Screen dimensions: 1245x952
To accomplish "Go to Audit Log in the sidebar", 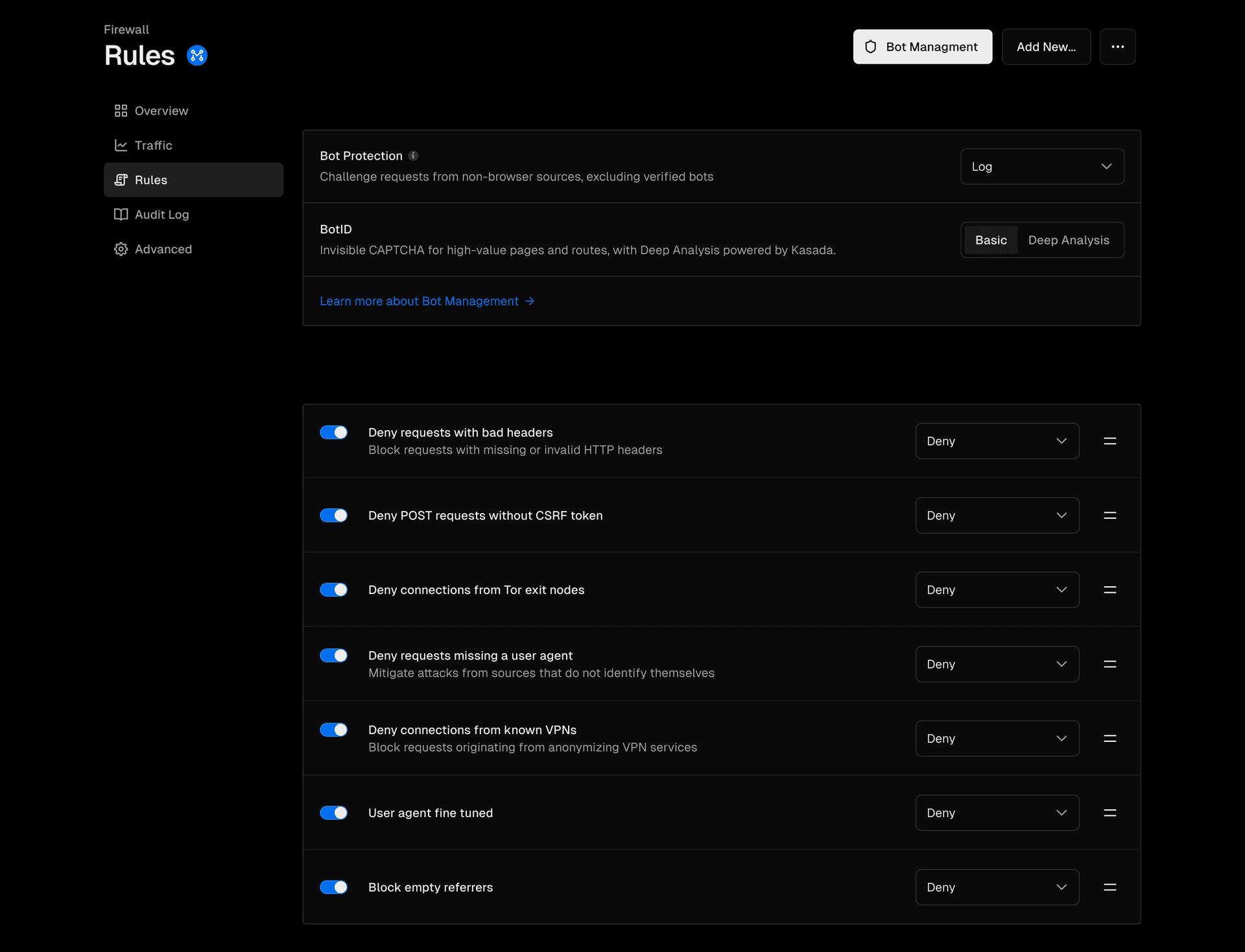I will [161, 215].
